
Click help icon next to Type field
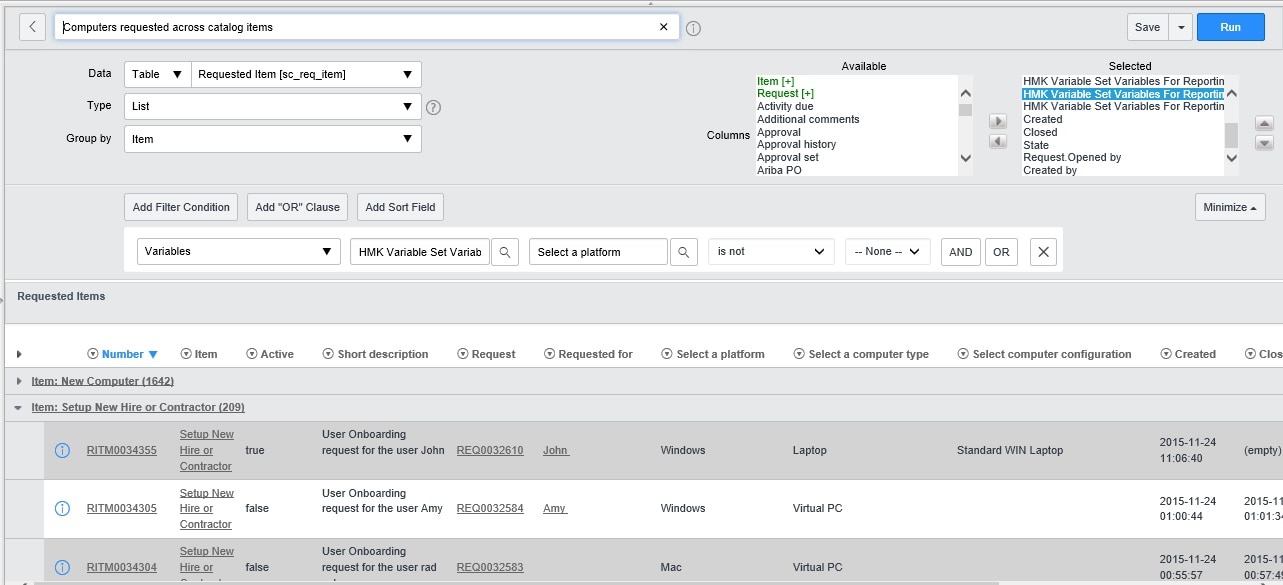433,107
